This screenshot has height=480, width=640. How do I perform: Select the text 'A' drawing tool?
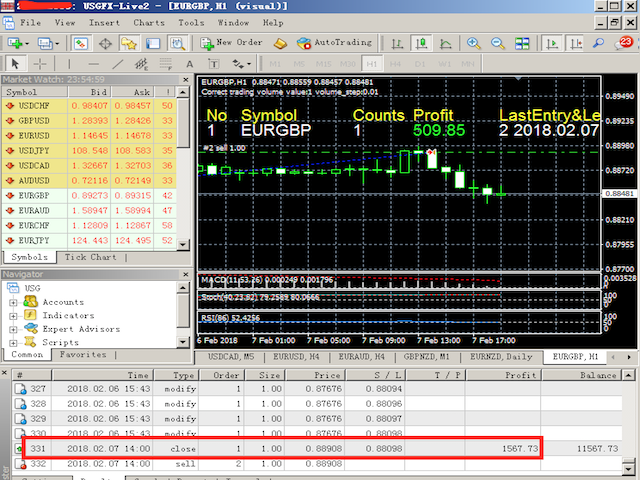[190, 64]
